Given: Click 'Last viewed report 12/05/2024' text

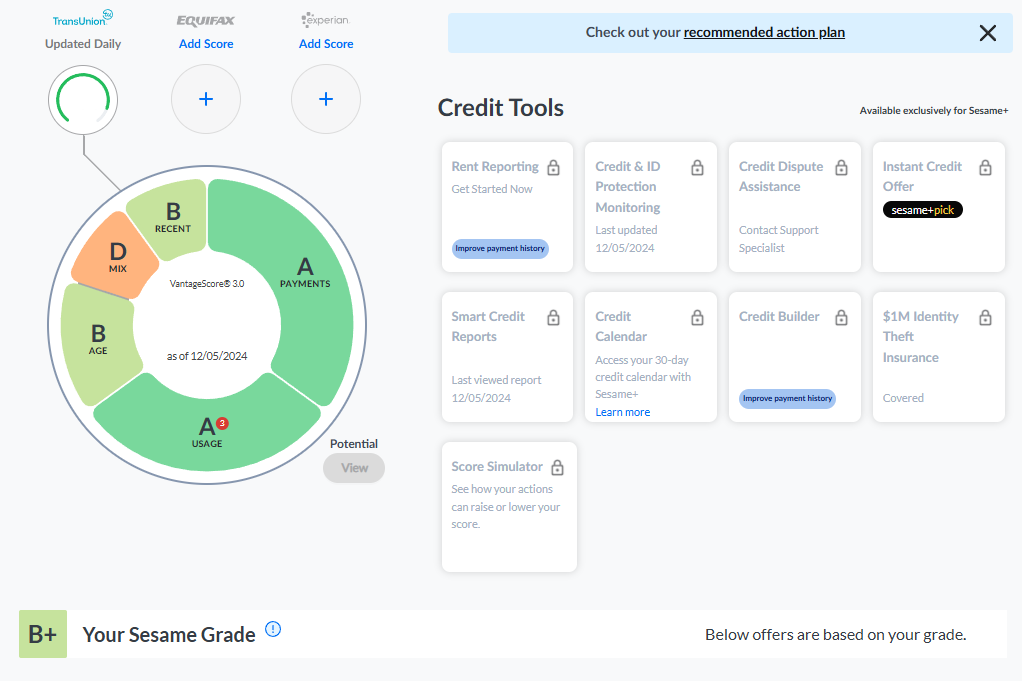Looking at the screenshot, I should [496, 389].
